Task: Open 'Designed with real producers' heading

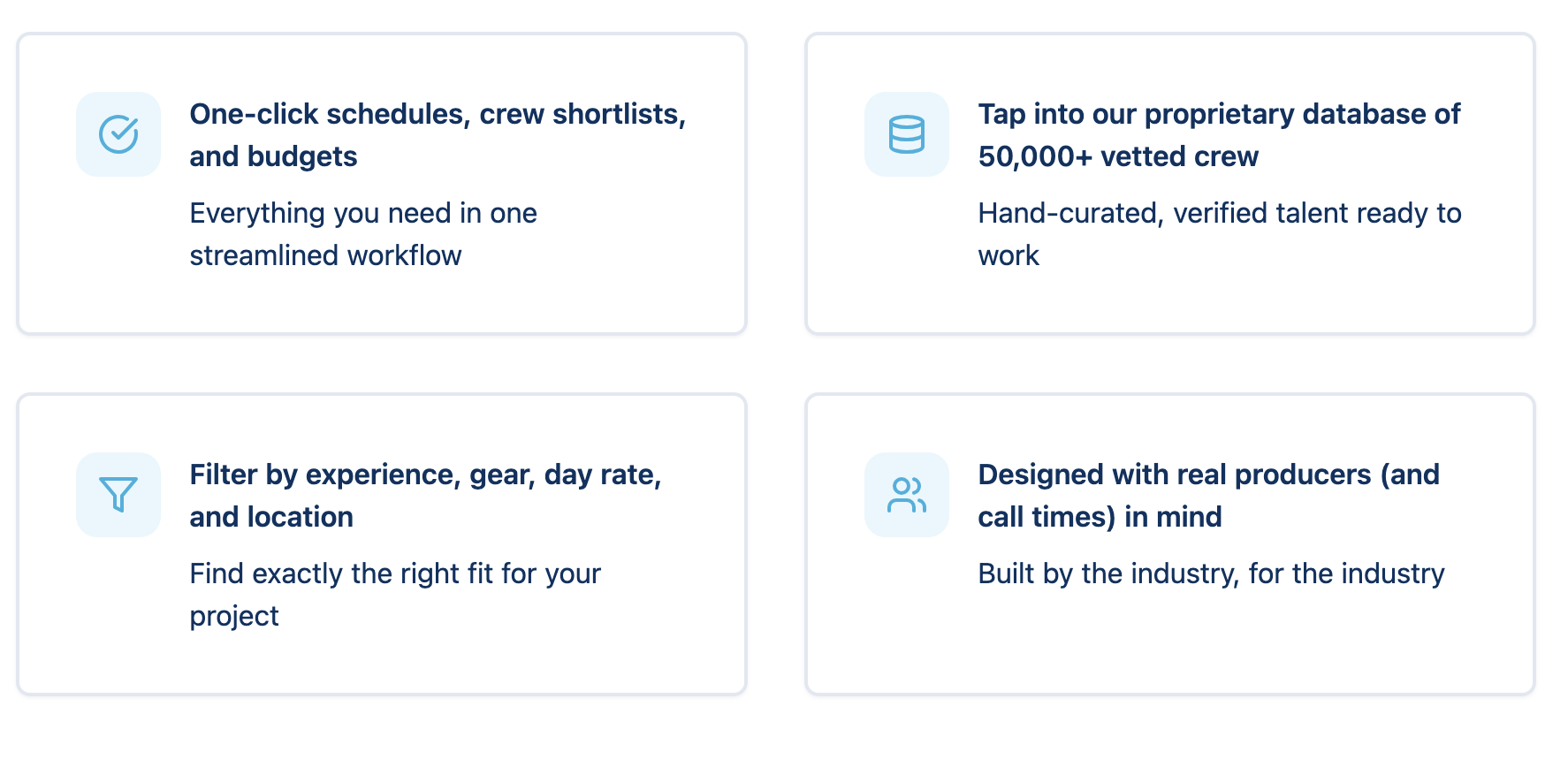Action: [x=1208, y=475]
